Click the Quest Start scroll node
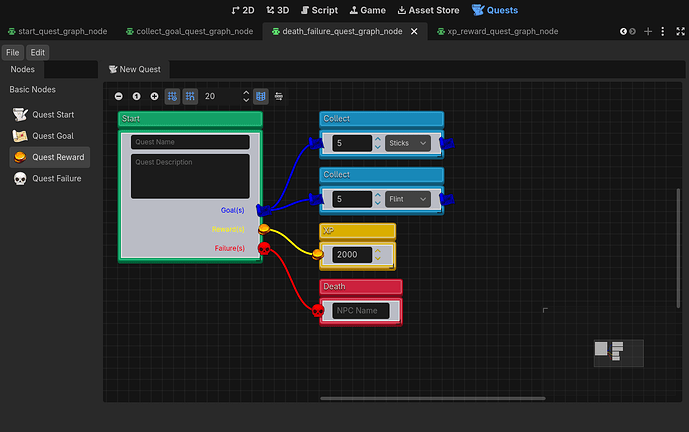The height and width of the screenshot is (432, 689). point(50,115)
